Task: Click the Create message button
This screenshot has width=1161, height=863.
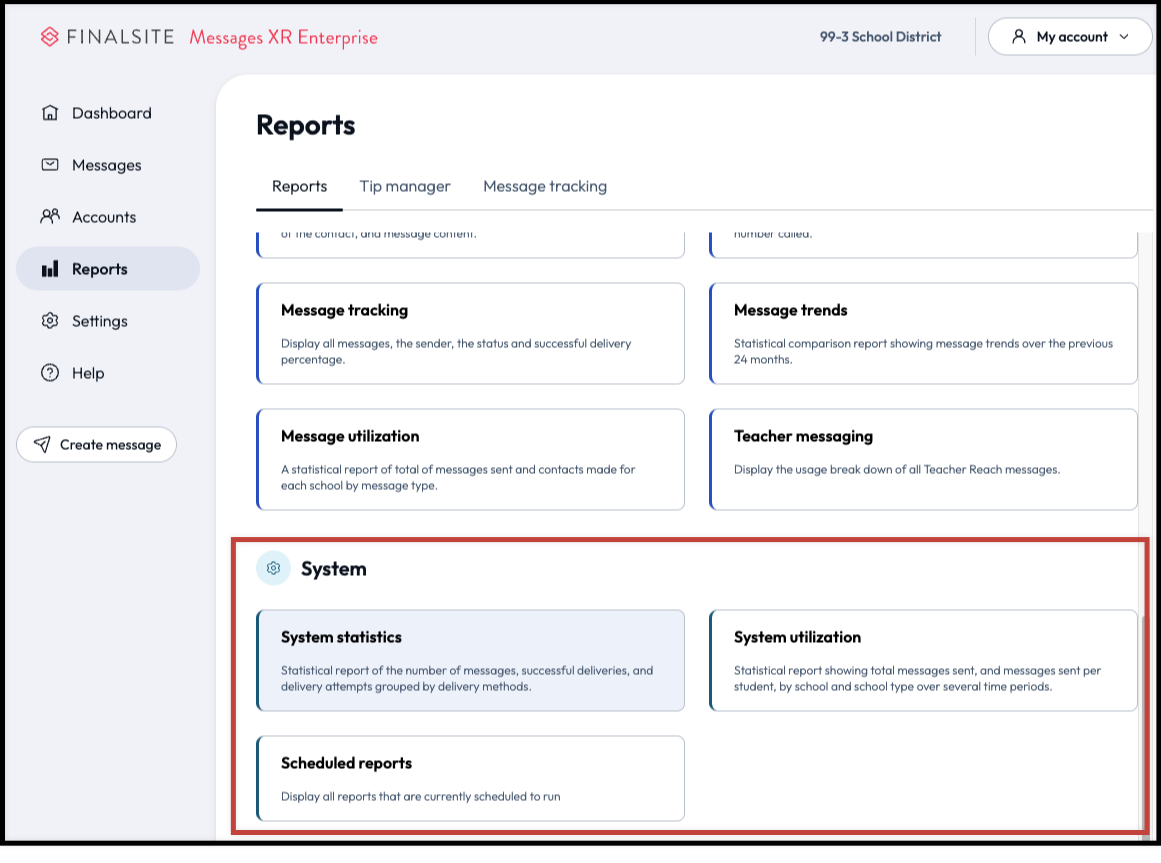Action: (96, 444)
